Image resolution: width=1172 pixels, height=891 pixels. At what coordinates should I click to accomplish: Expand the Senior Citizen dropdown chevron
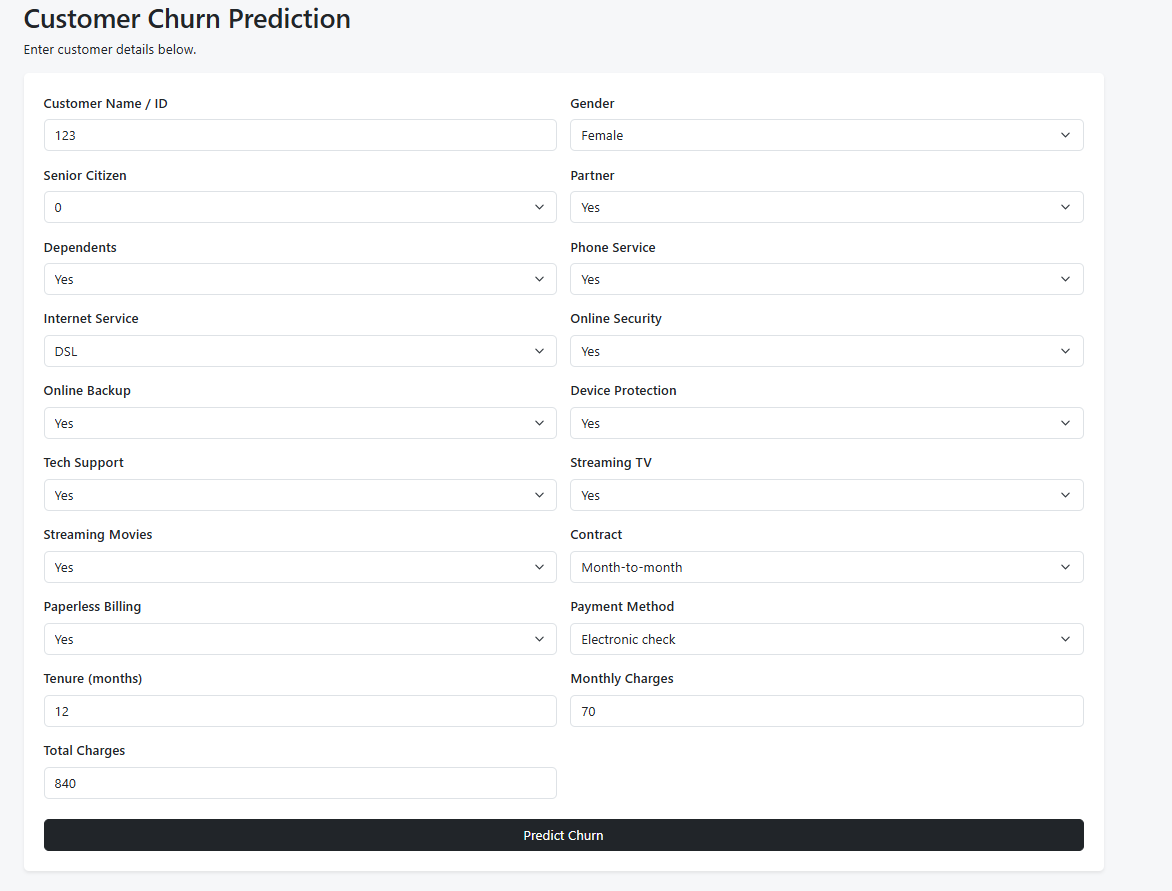[x=539, y=207]
